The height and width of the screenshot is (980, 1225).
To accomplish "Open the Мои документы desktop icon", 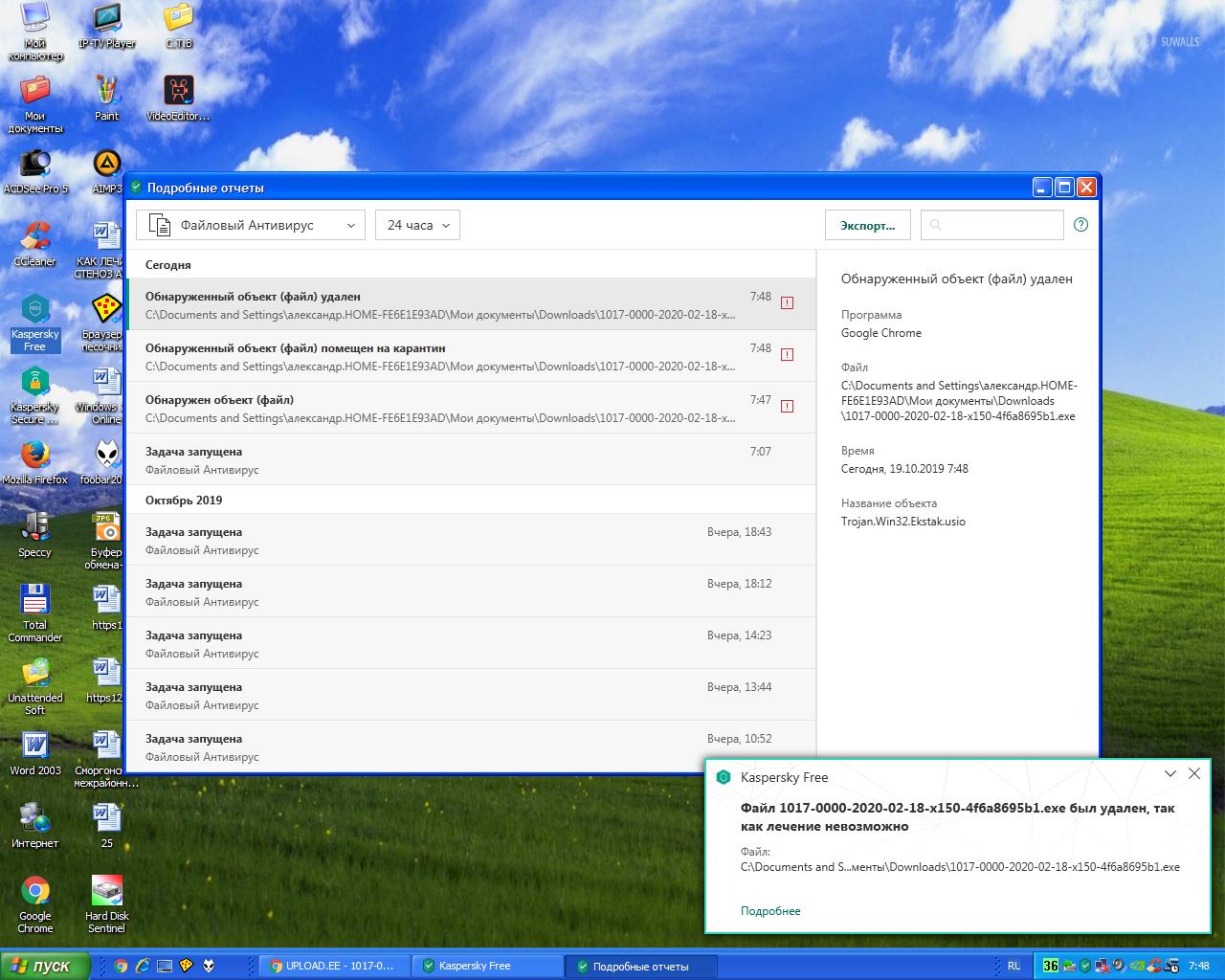I will click(x=35, y=104).
